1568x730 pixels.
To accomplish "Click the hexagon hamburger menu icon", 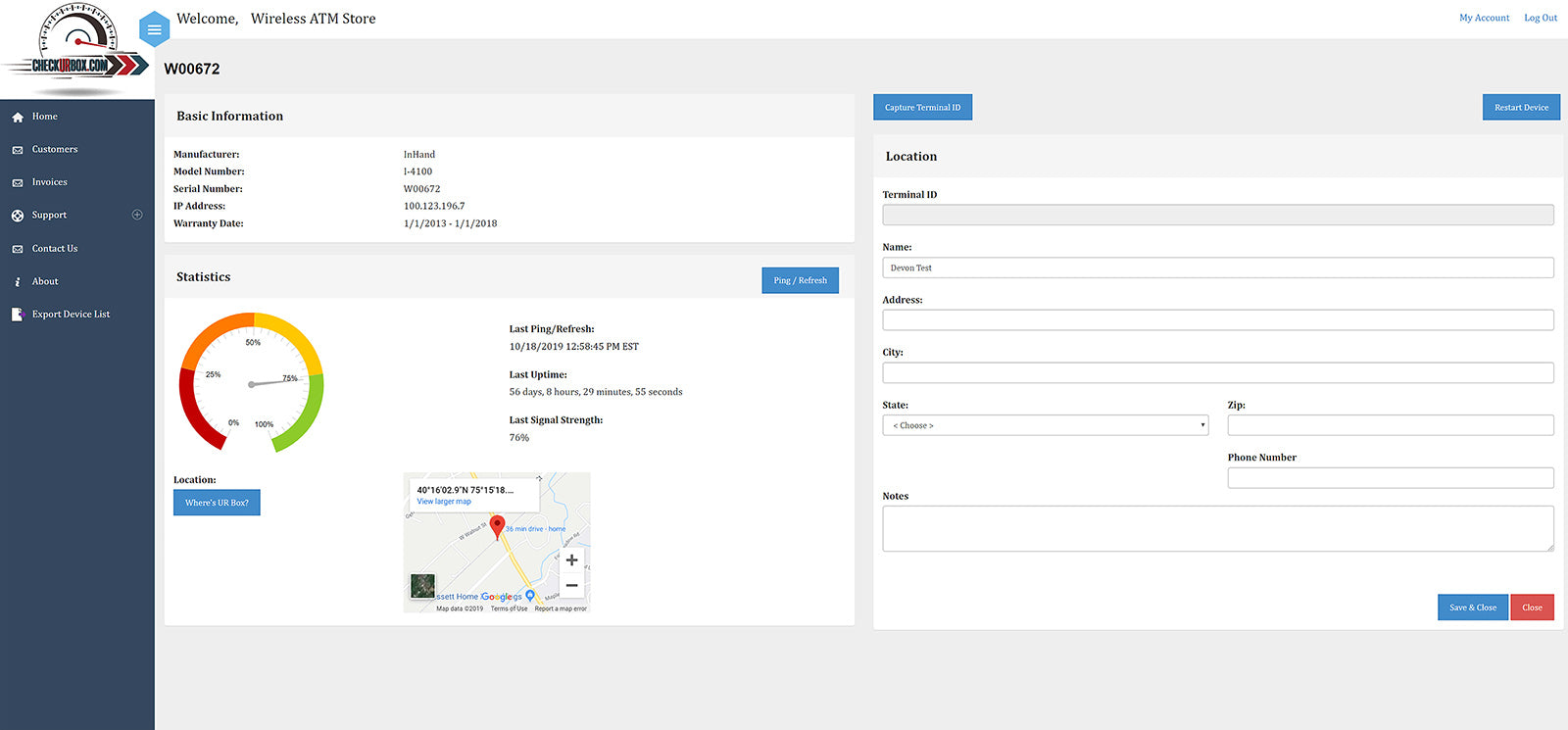I will 154,29.
